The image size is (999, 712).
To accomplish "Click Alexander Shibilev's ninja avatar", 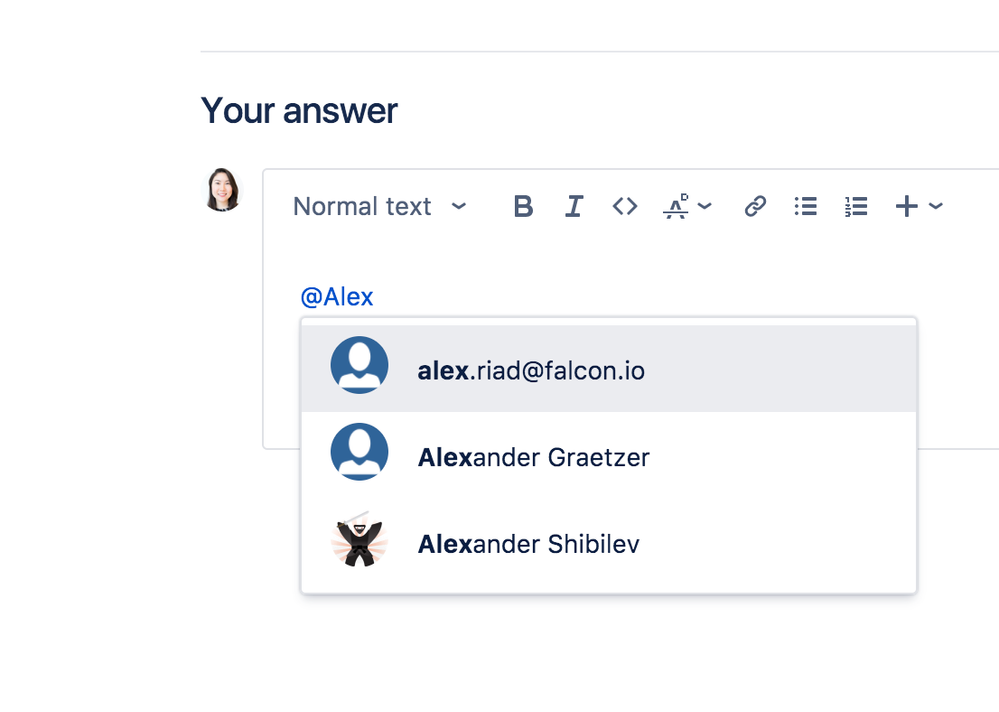I will pos(359,539).
